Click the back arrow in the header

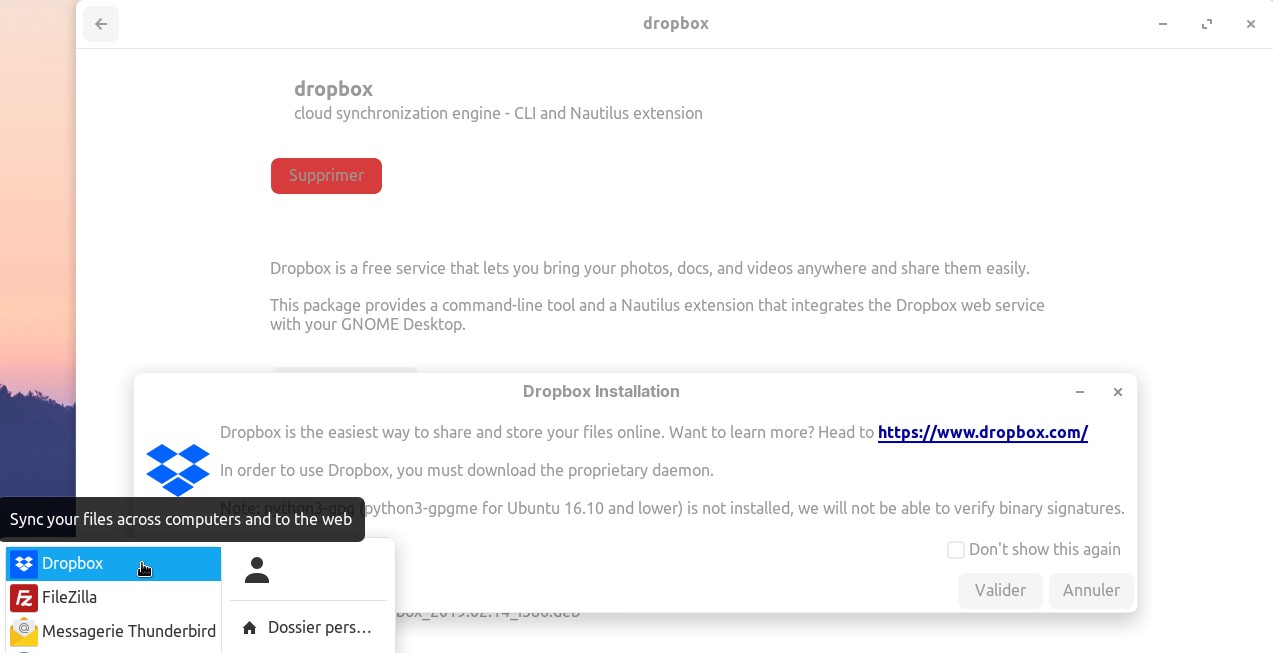[x=101, y=24]
